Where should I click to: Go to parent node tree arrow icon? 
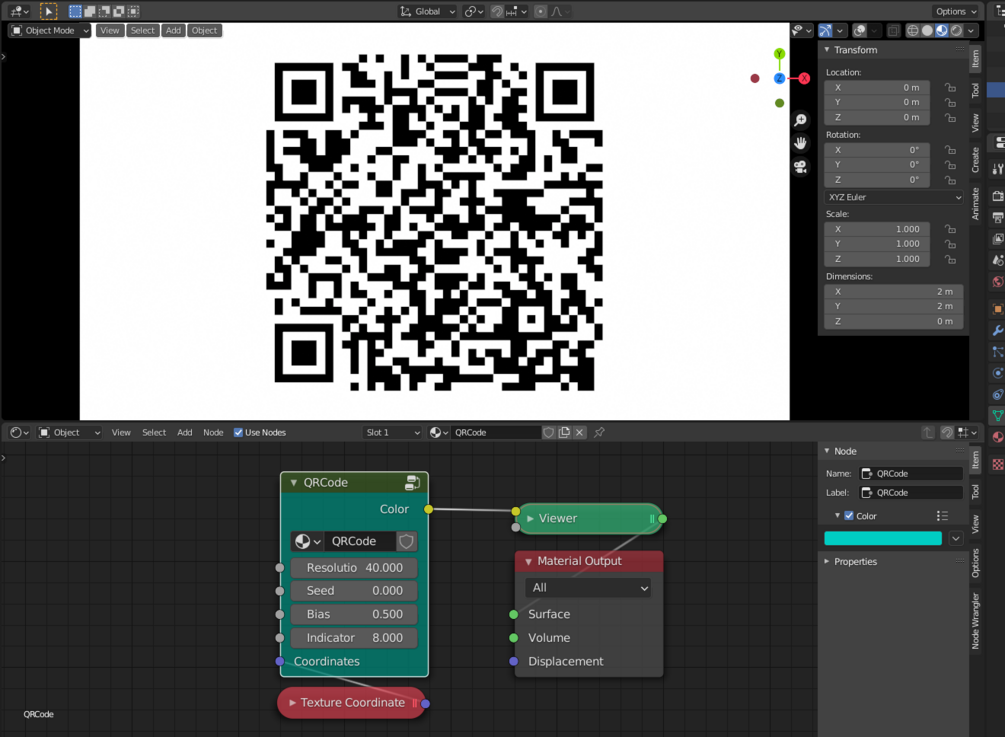tap(928, 433)
